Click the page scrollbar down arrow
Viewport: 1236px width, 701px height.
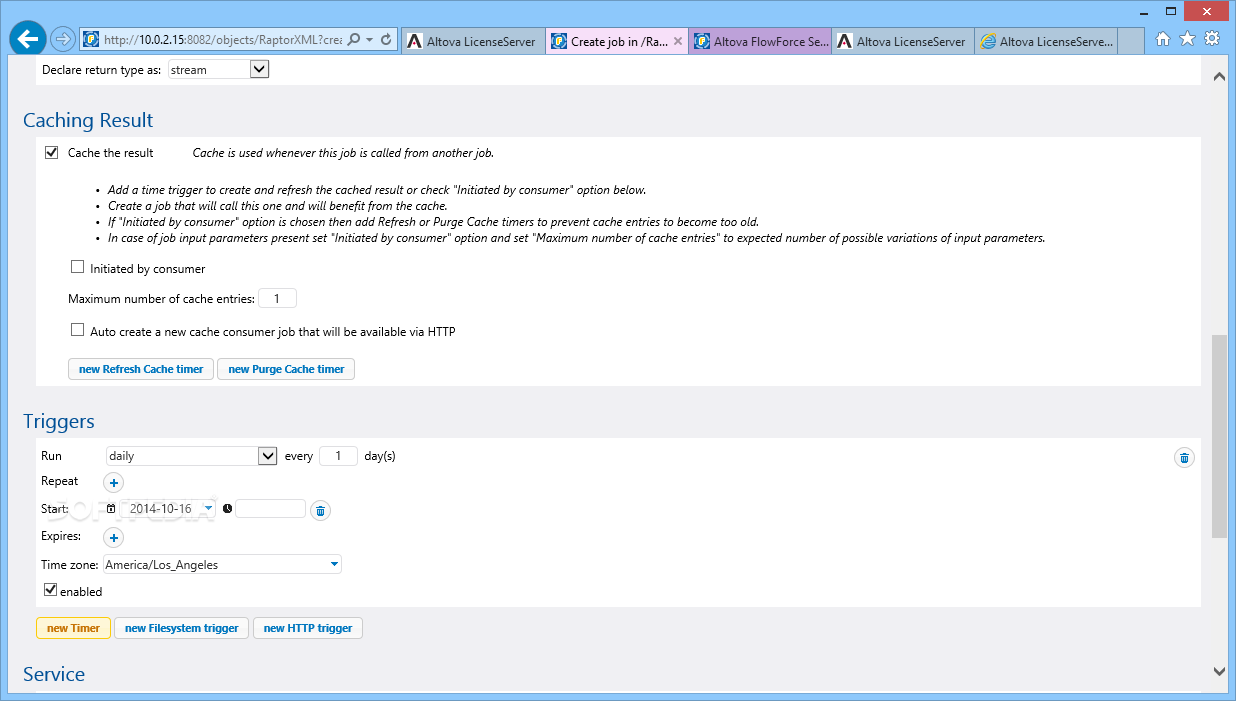pyautogui.click(x=1218, y=671)
